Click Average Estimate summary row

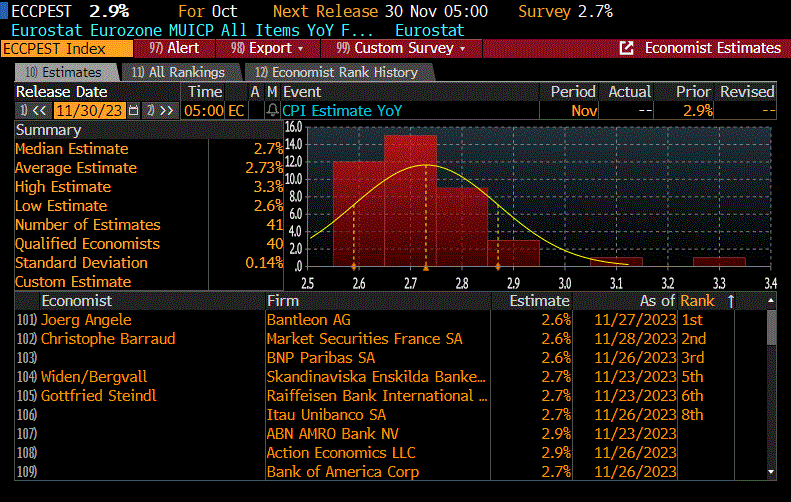coord(149,168)
